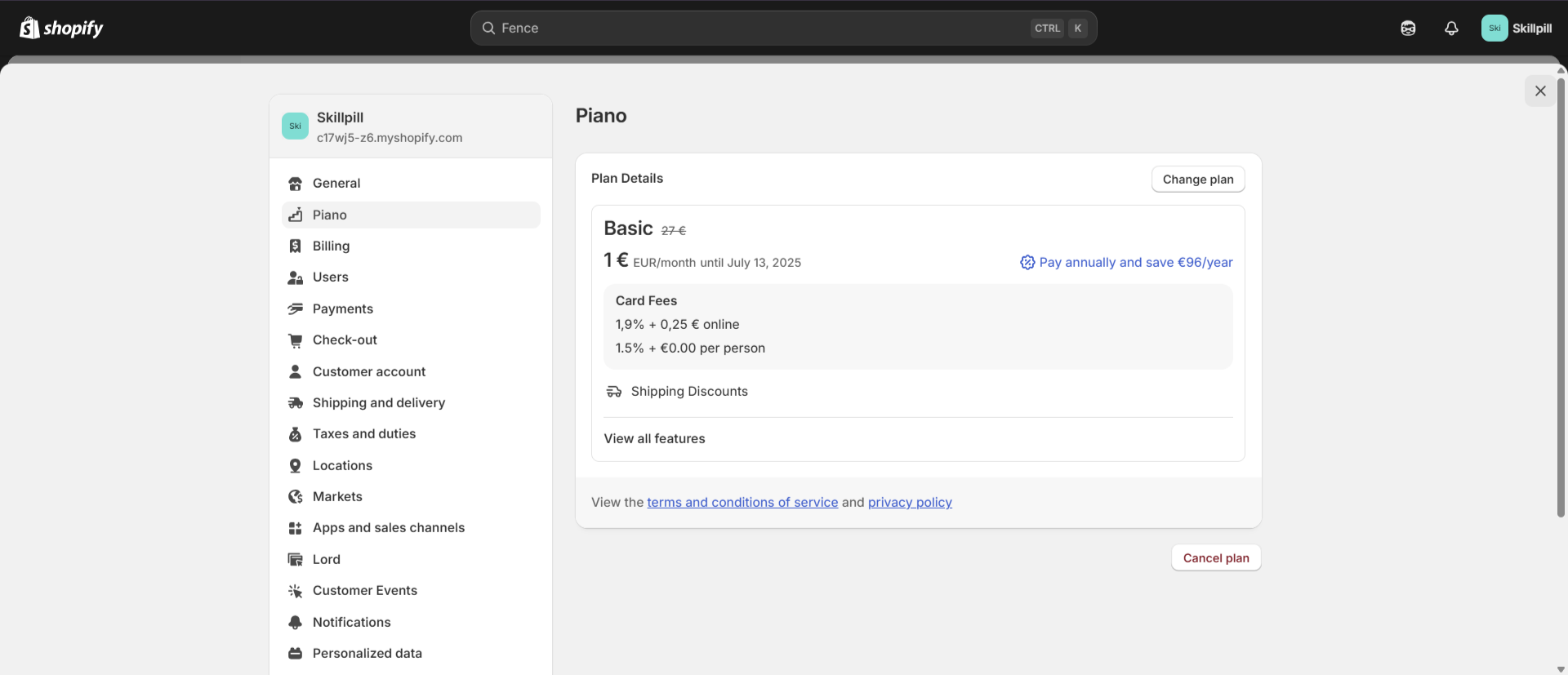Click the Taxes and duties icon
This screenshot has width=1568, height=675.
[x=296, y=434]
